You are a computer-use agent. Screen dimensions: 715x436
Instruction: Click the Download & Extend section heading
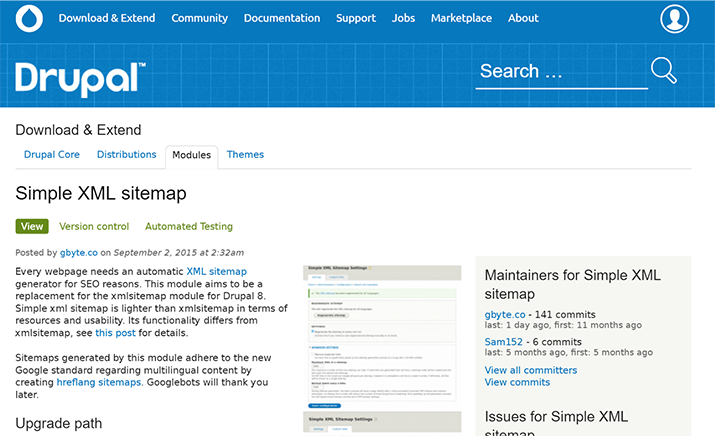78,130
